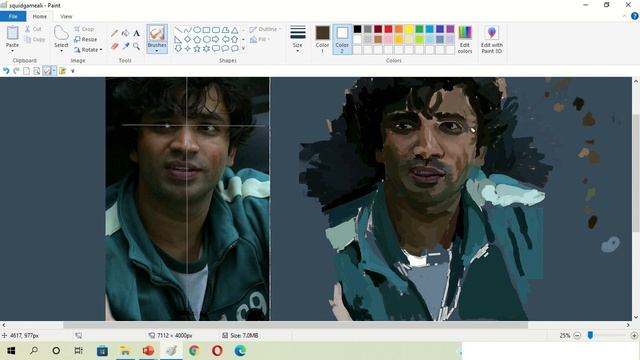Select the Text tool
This screenshot has height=360, width=640.
pyautogui.click(x=136, y=33)
